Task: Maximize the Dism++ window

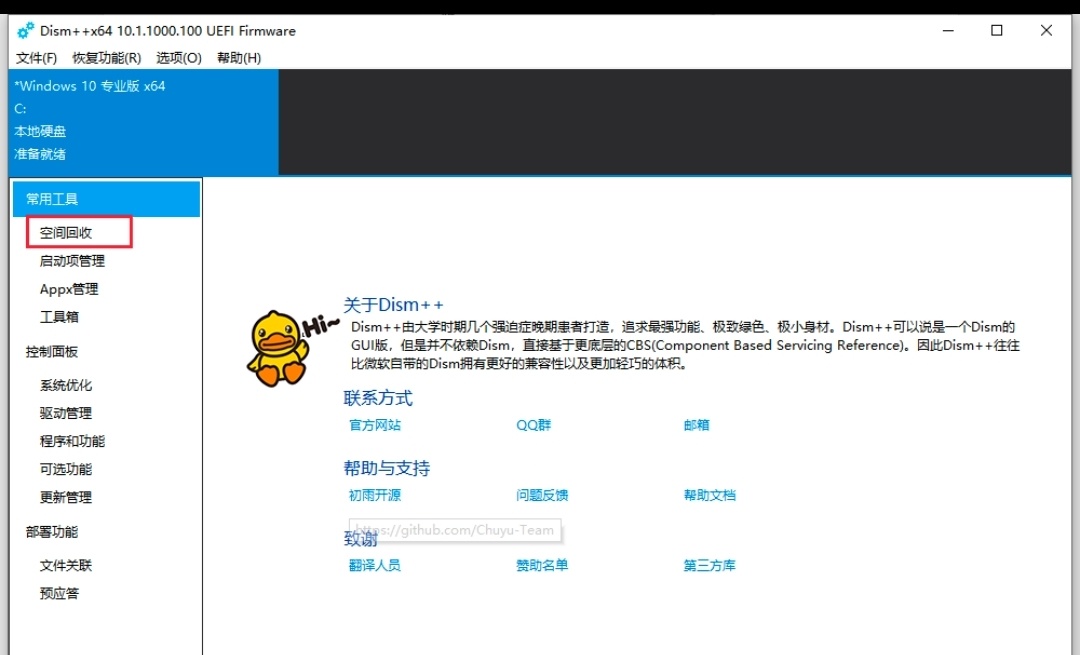Action: pos(997,30)
